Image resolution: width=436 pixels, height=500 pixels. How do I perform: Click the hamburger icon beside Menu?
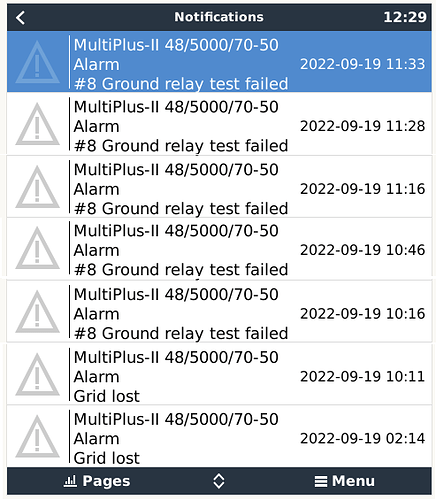pos(321,481)
